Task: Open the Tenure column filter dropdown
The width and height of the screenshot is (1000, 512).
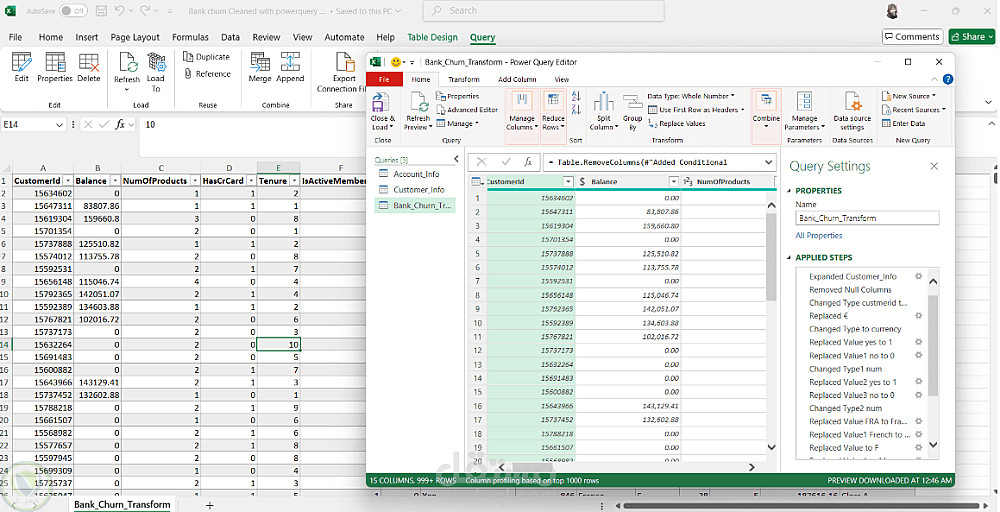Action: point(294,181)
